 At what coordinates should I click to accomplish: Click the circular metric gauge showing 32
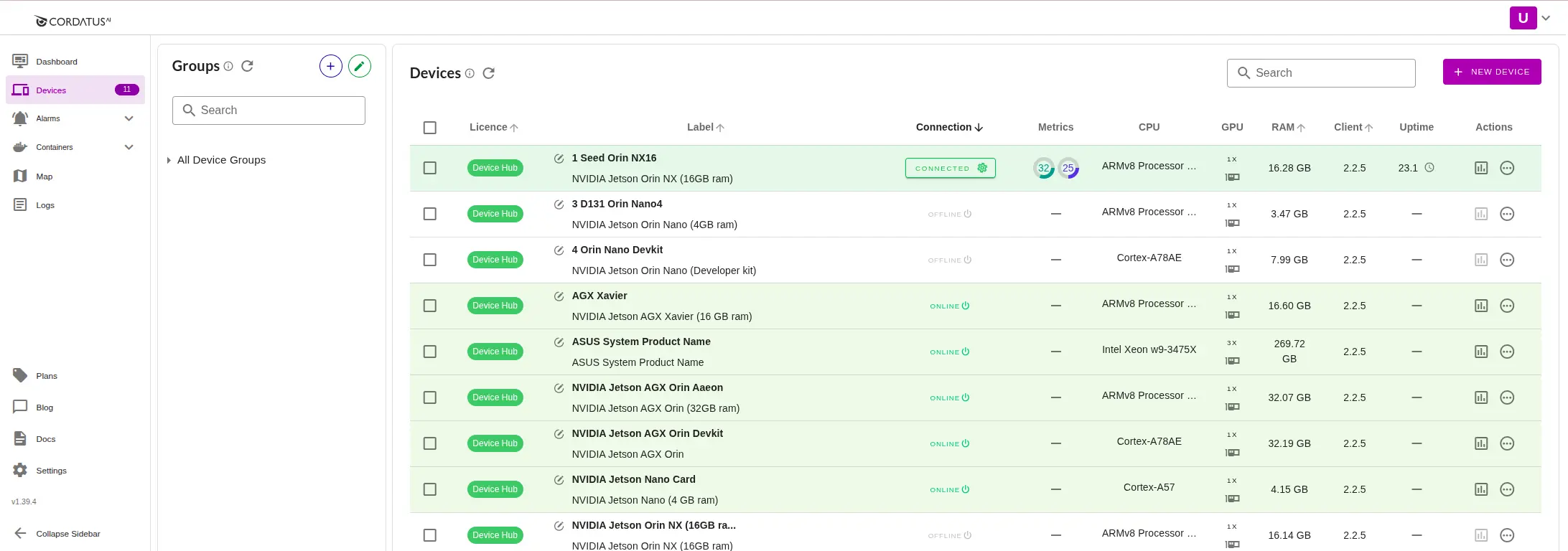pos(1043,168)
